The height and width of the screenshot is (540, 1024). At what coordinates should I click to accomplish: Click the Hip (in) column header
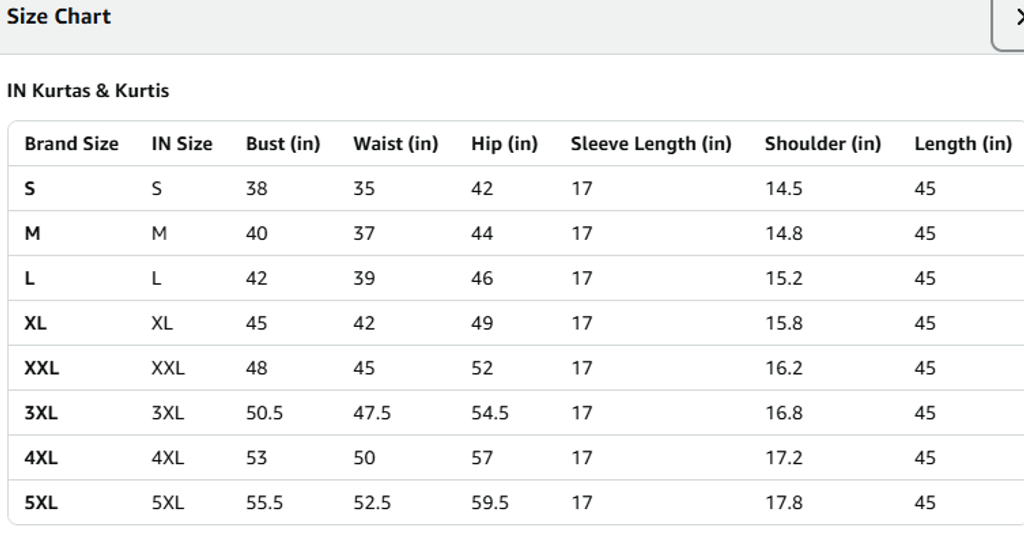[504, 144]
